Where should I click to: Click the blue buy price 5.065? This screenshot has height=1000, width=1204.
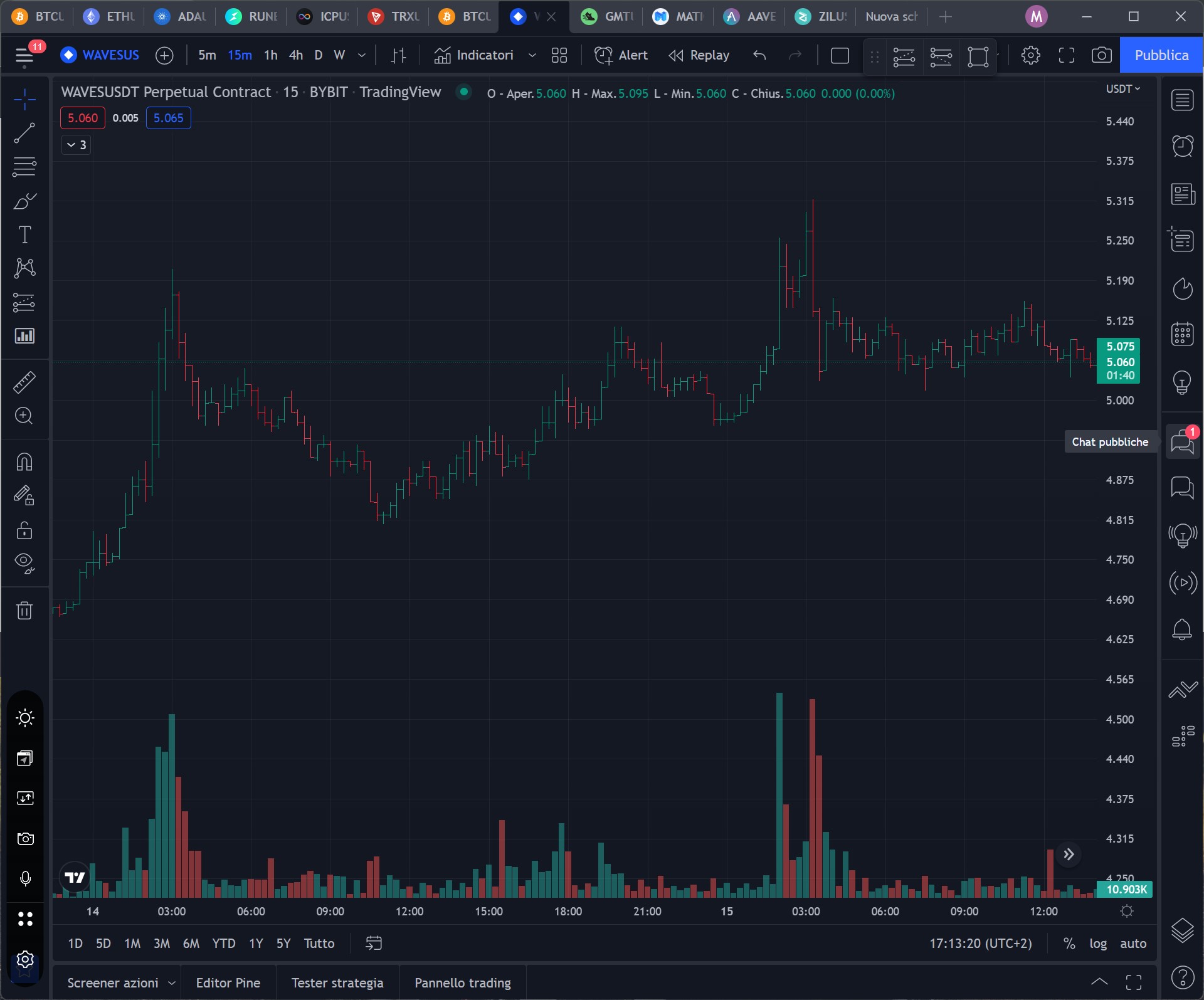click(x=169, y=118)
